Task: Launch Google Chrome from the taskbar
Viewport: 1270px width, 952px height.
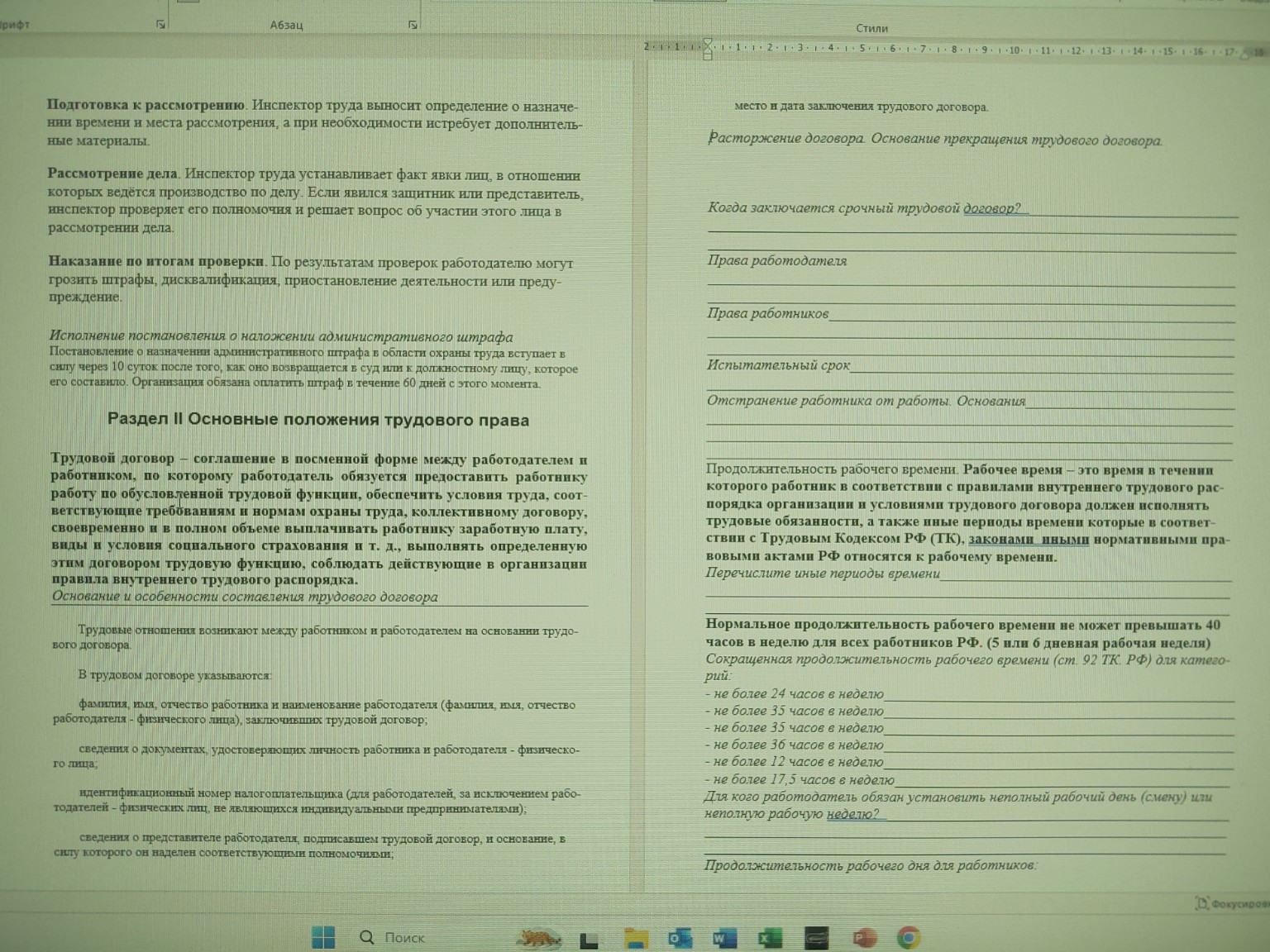Action: [909, 938]
